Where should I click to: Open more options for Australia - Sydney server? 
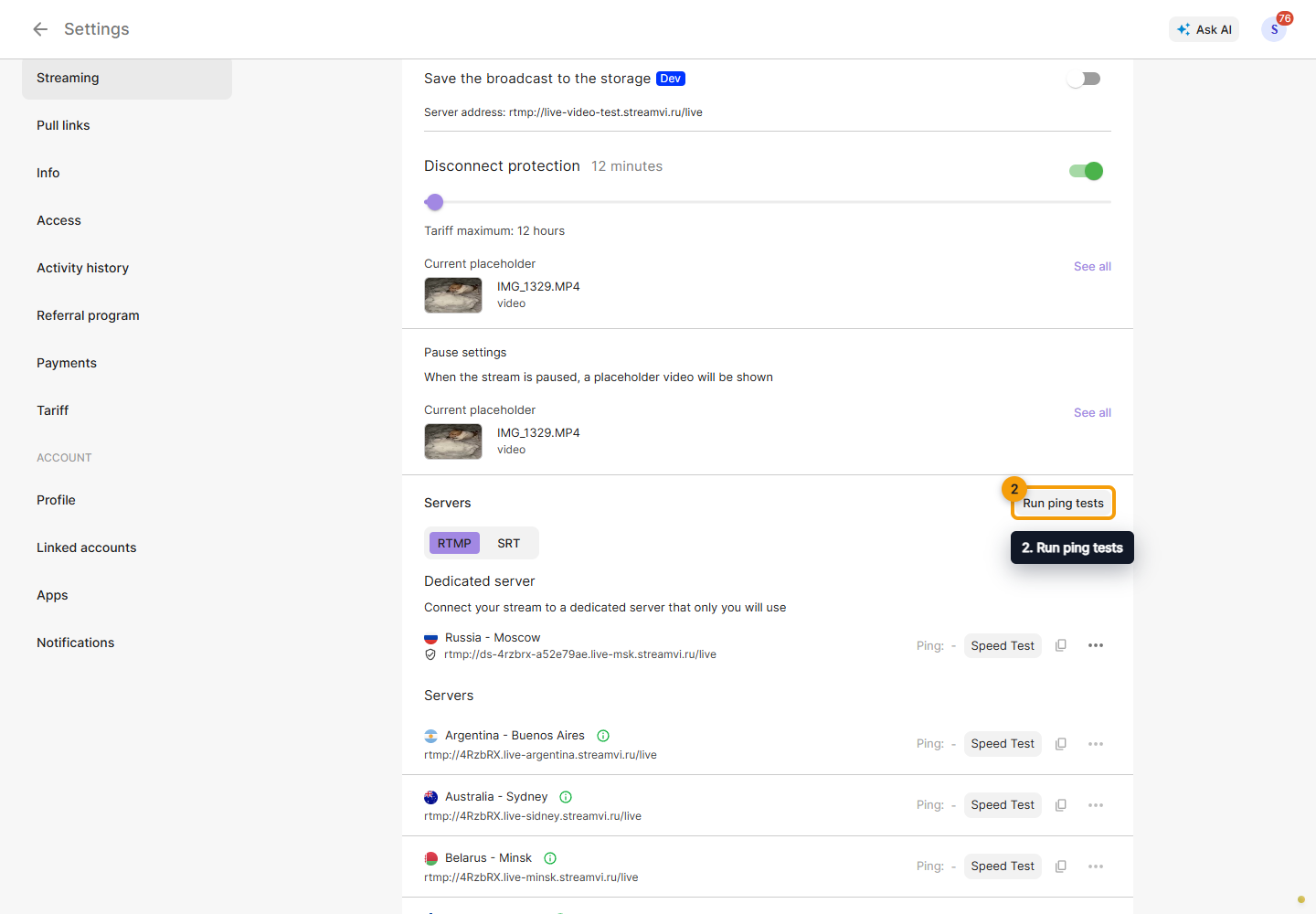[x=1096, y=805]
